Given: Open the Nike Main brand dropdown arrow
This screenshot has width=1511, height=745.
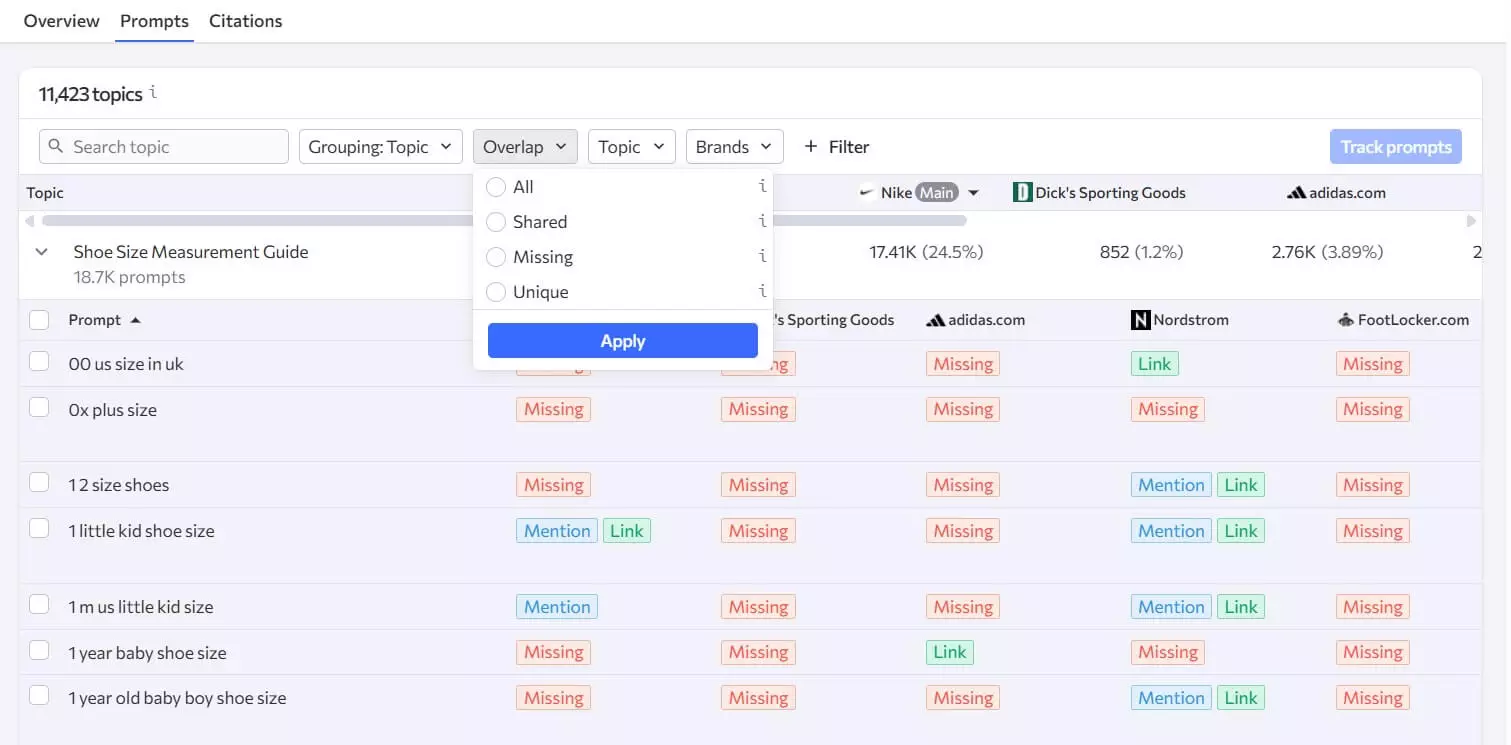Looking at the screenshot, I should tap(973, 193).
